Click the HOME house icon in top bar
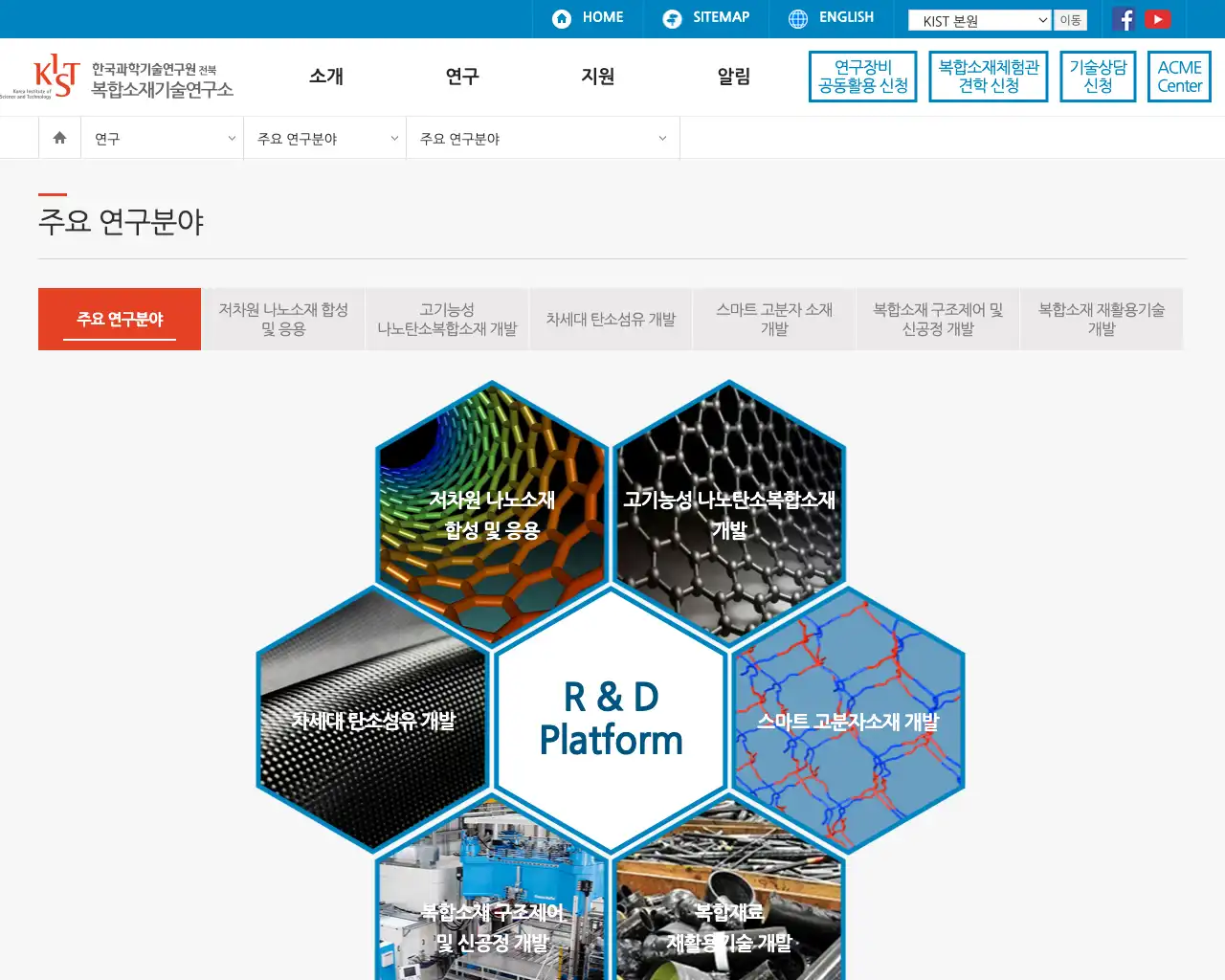Image resolution: width=1225 pixels, height=980 pixels. pyautogui.click(x=562, y=18)
